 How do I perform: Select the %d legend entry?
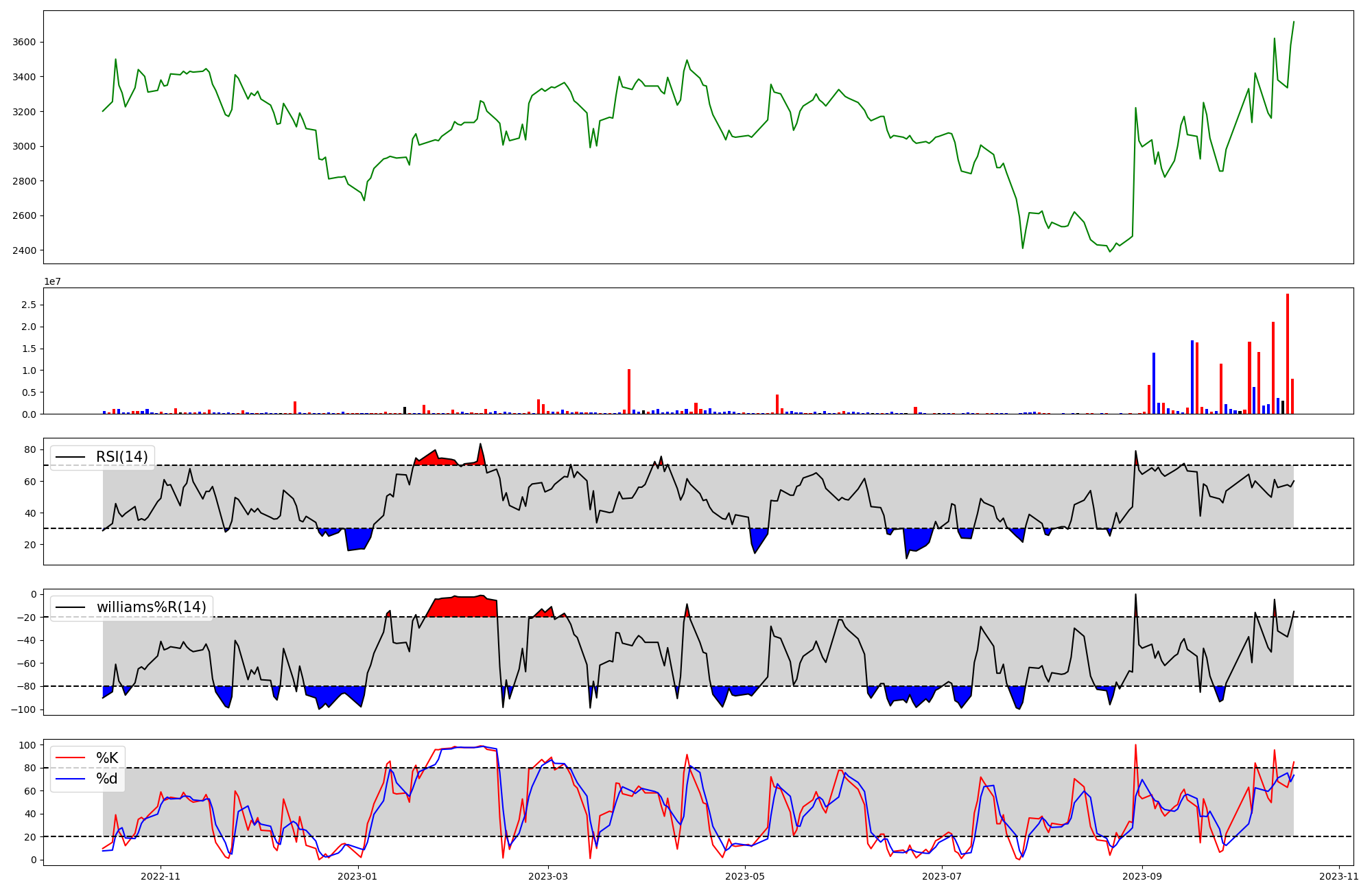(x=106, y=779)
